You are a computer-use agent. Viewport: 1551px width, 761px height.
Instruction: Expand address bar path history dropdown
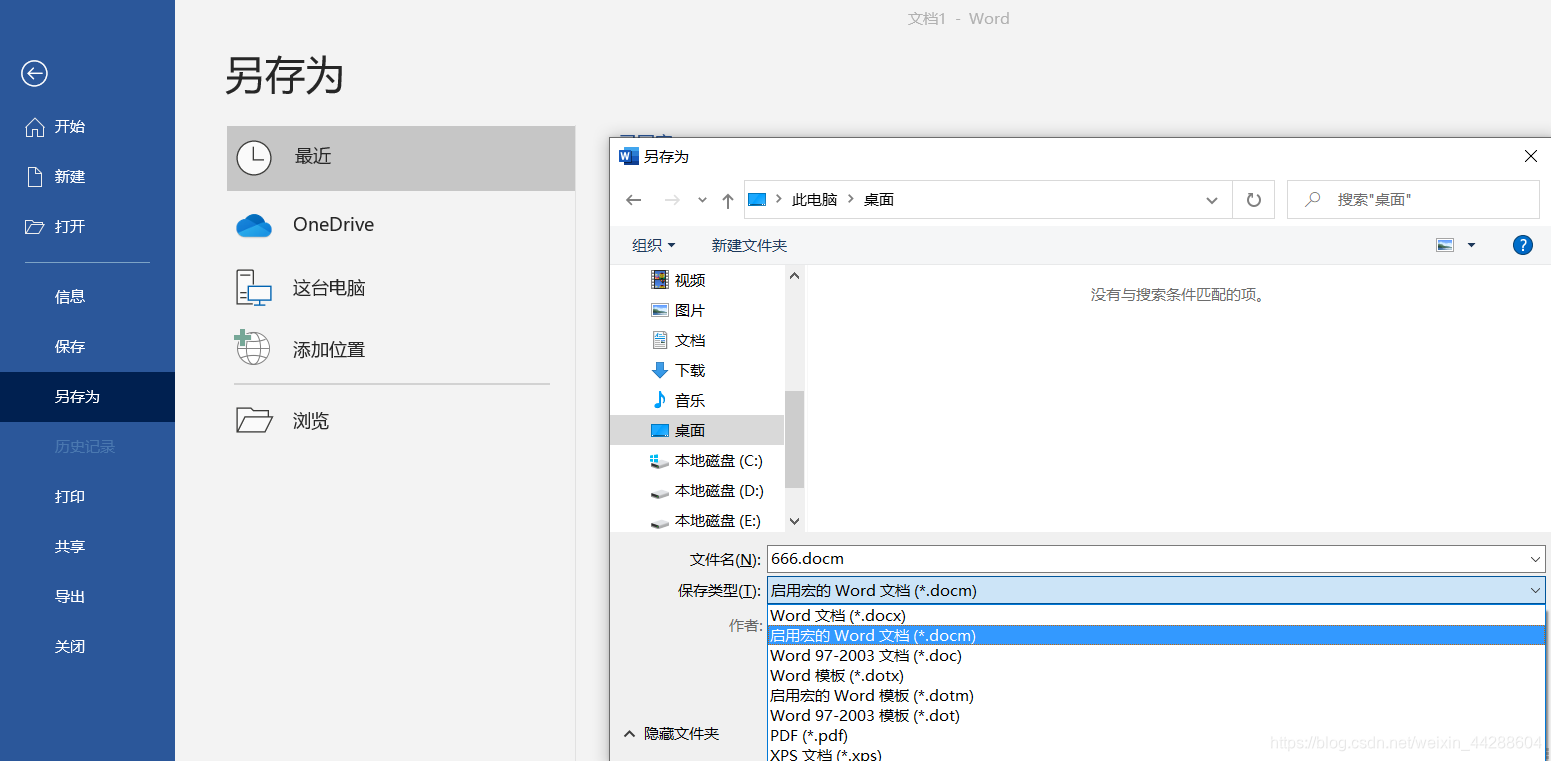tap(1212, 200)
